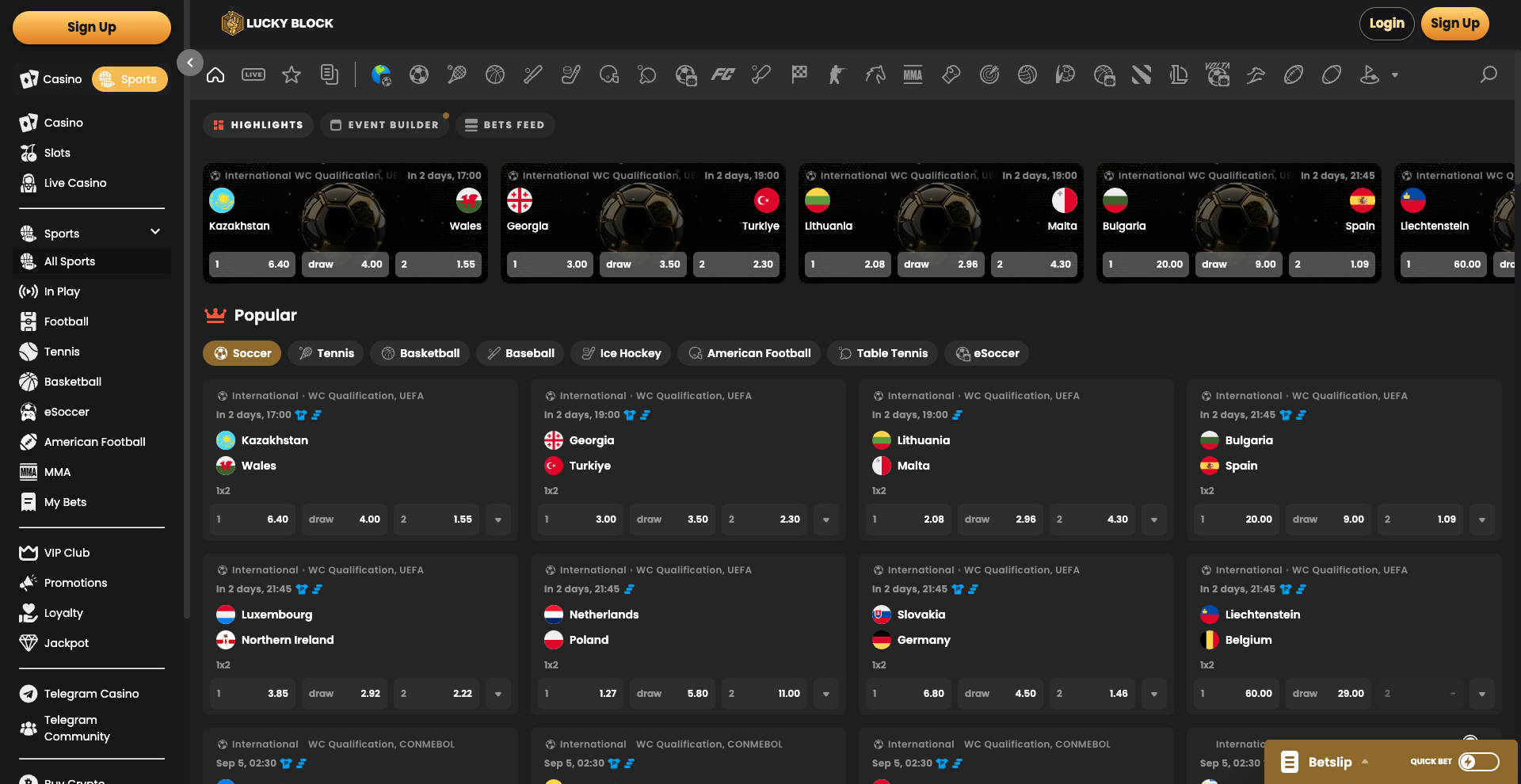Viewport: 1521px width, 784px height.
Task: Expand more markets for Lithuania vs Malta
Action: pos(1154,519)
